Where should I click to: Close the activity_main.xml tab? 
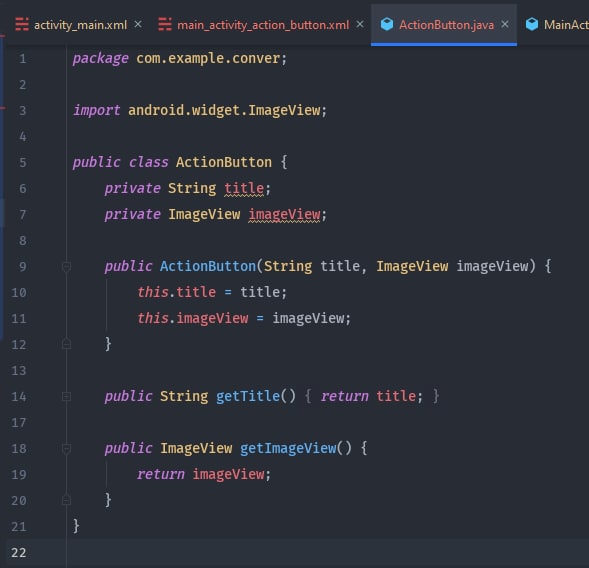tap(138, 24)
